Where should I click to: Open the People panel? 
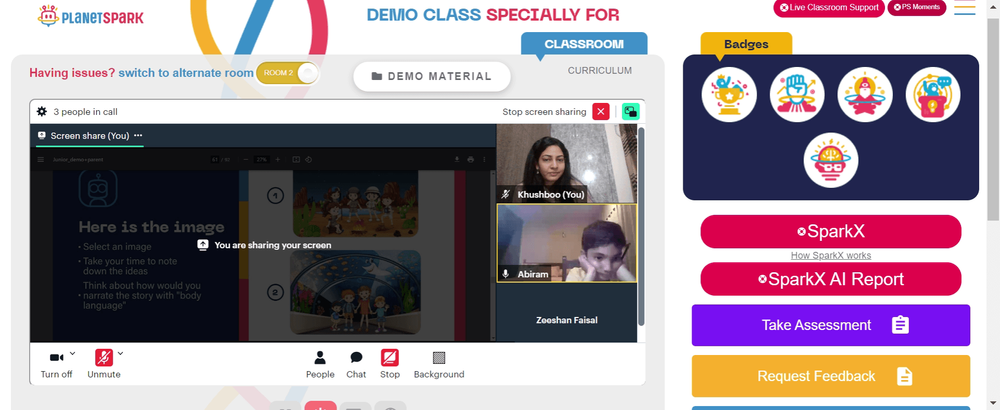(x=320, y=365)
